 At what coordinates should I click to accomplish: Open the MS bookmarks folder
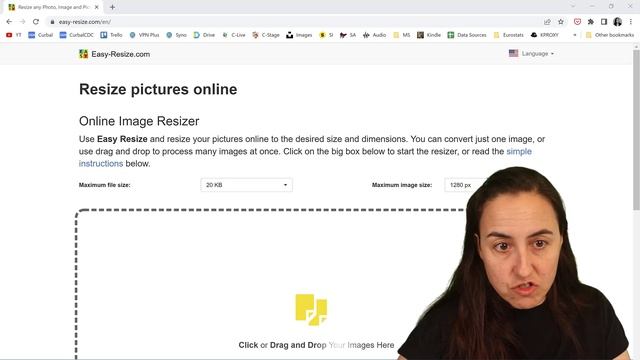click(402, 35)
